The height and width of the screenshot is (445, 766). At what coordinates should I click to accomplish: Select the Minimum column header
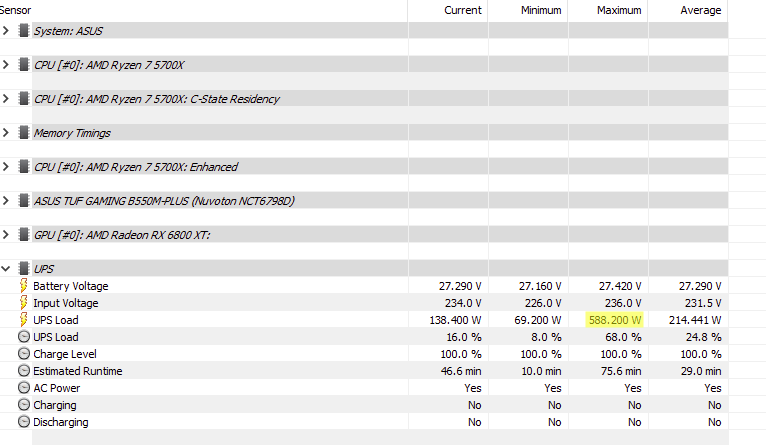tap(528, 10)
